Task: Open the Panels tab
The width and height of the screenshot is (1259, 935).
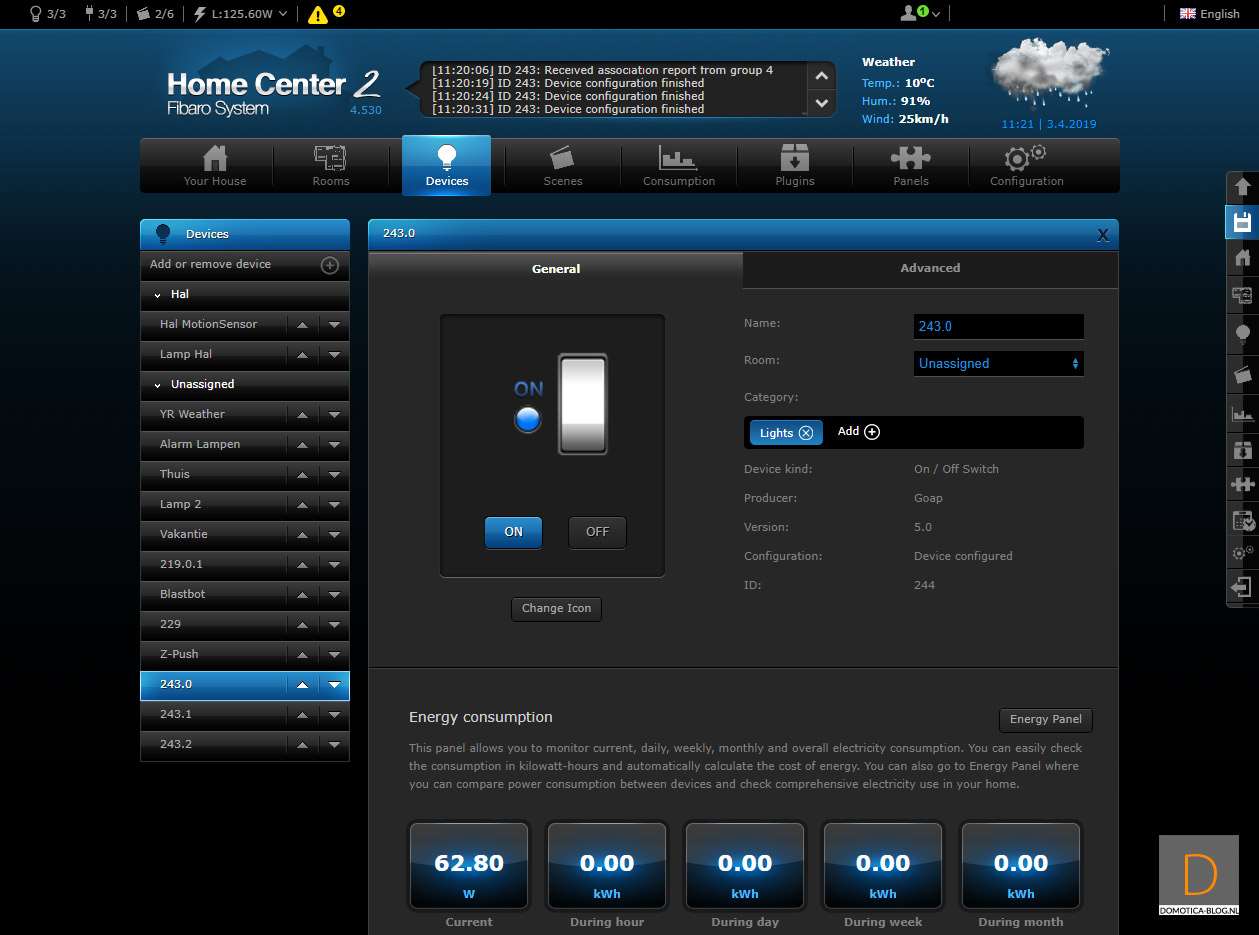Action: [910, 165]
